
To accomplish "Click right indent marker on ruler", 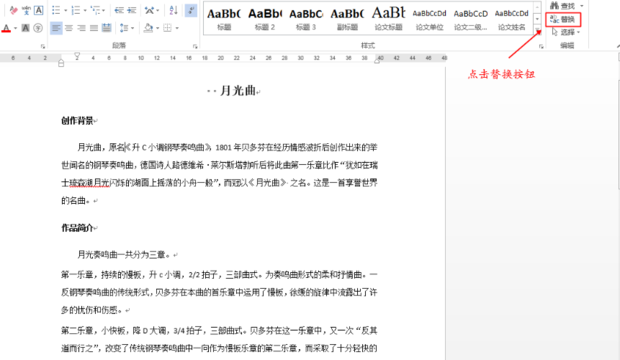I will point(377,61).
